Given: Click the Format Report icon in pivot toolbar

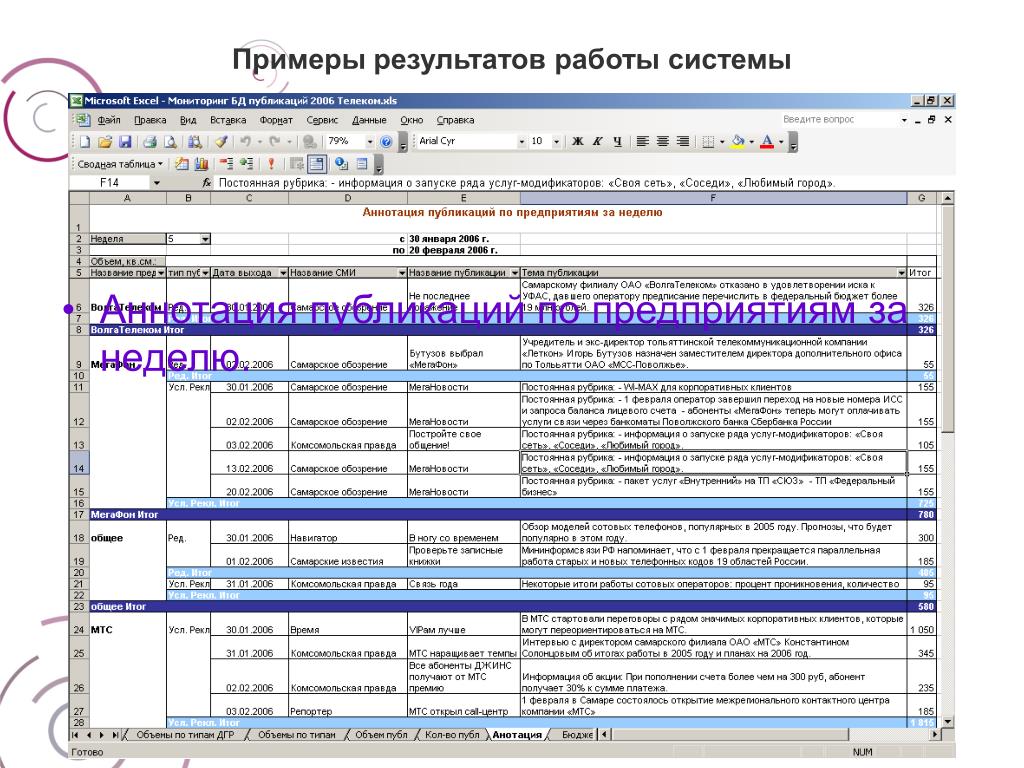Looking at the screenshot, I should 181,164.
